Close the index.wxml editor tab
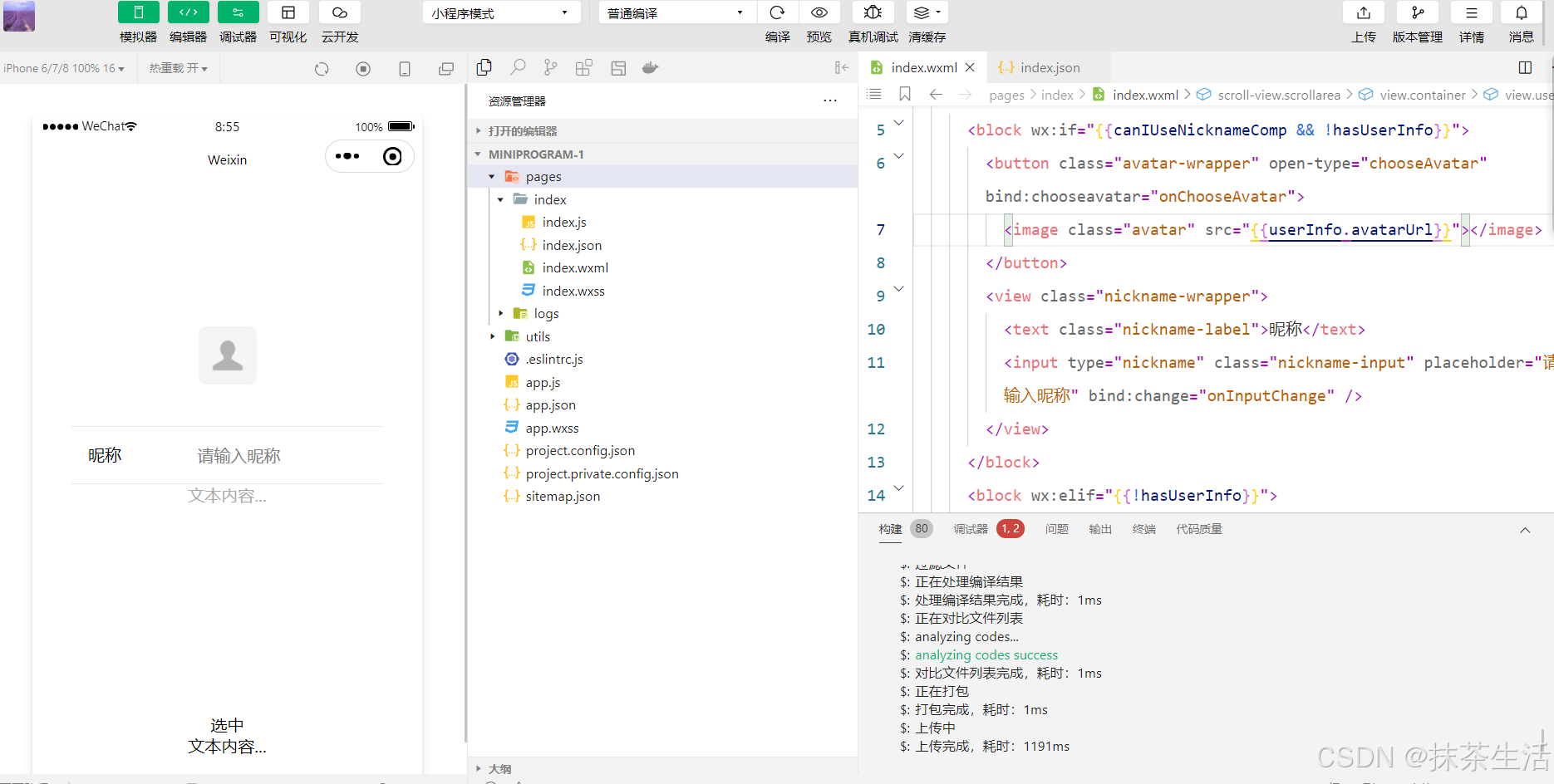1554x784 pixels. [x=970, y=68]
